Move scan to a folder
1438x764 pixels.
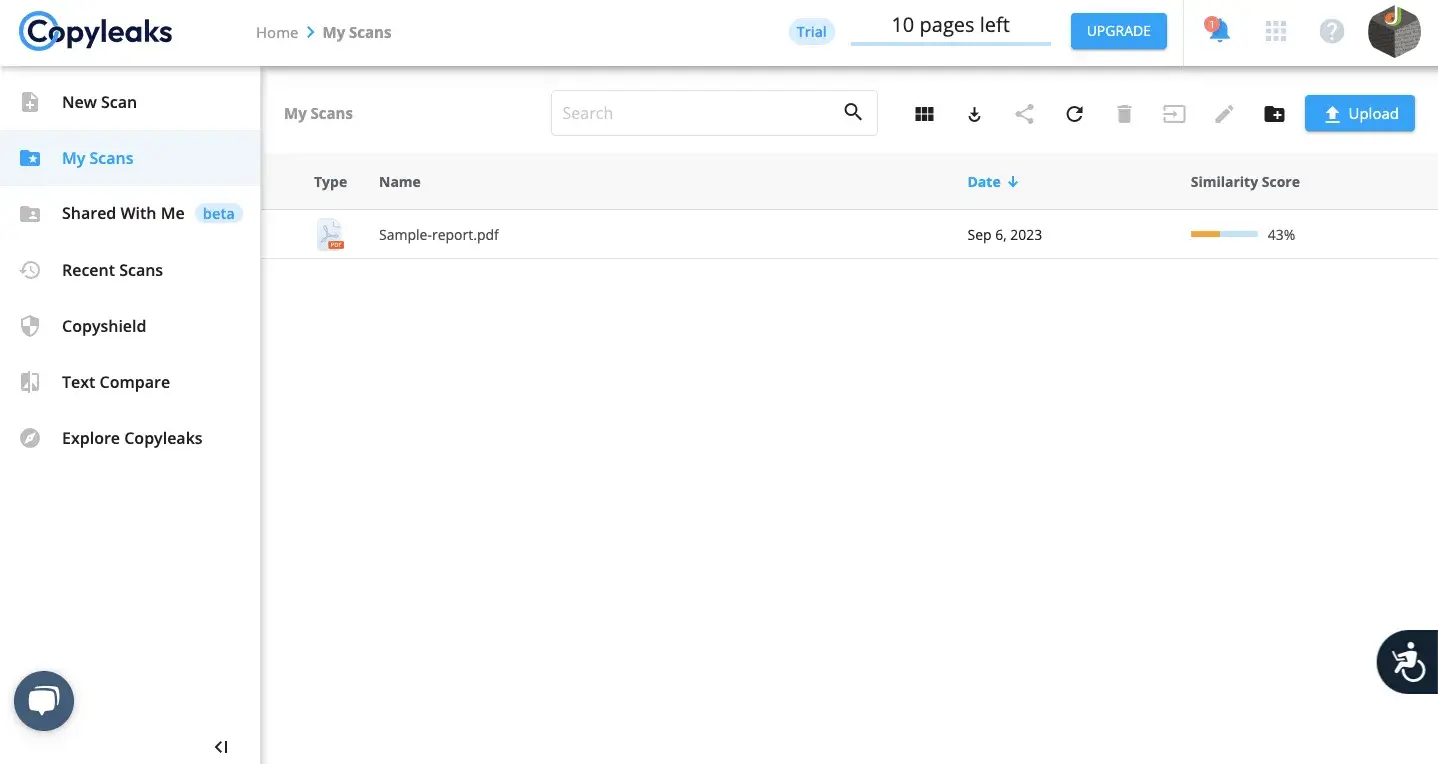pyautogui.click(x=1173, y=113)
